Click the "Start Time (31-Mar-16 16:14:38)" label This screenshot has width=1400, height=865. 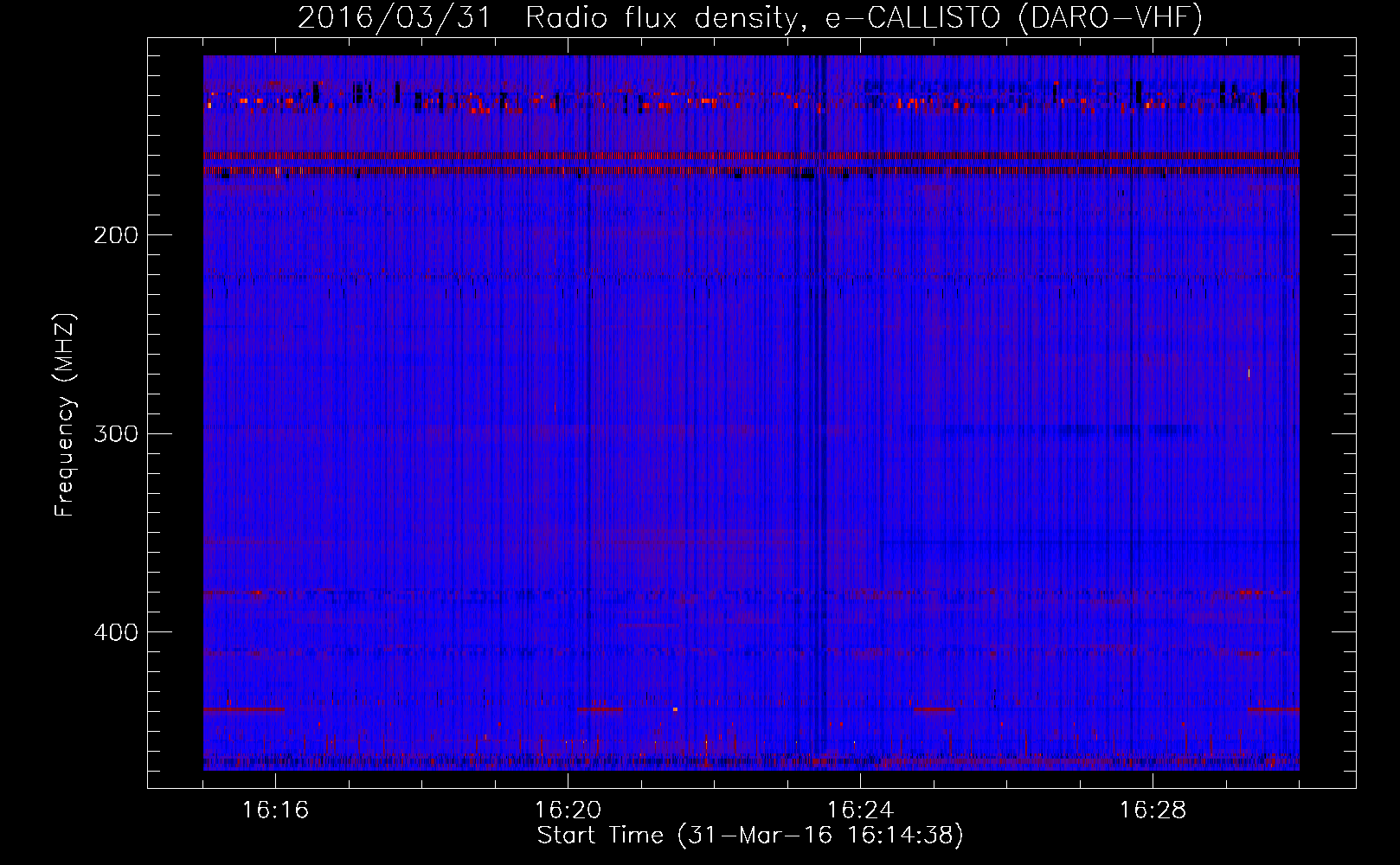(x=750, y=836)
